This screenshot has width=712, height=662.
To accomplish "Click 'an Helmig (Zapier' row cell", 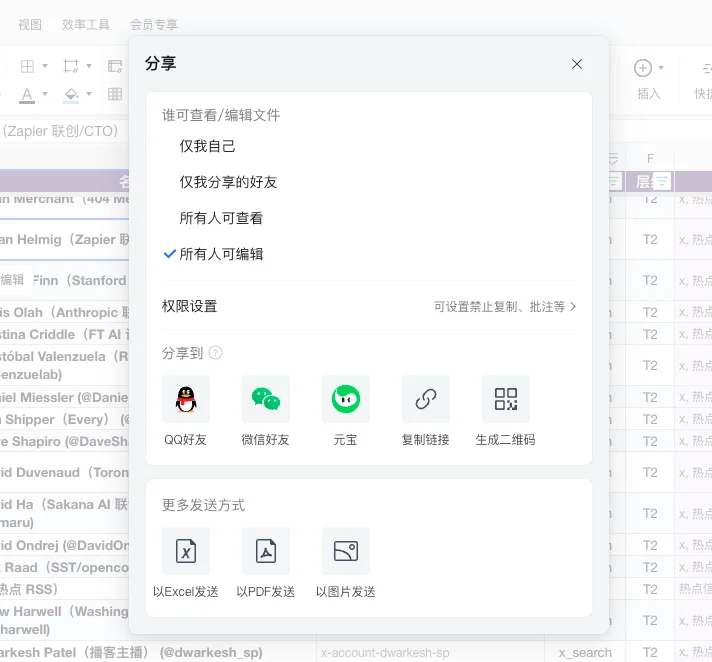I will (64, 239).
